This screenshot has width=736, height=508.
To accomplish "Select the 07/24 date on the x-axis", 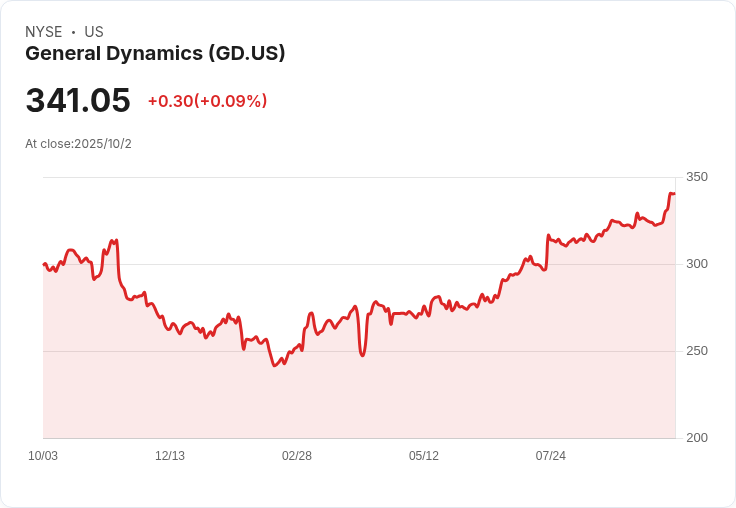I will pos(551,456).
